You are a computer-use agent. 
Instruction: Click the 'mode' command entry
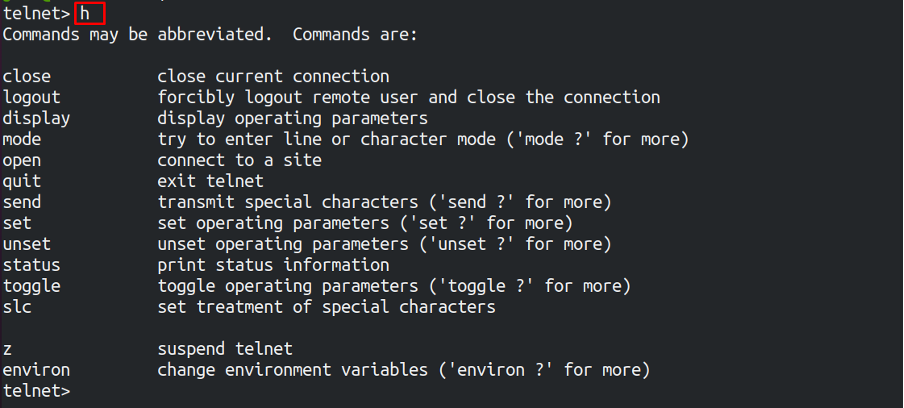[22, 139]
